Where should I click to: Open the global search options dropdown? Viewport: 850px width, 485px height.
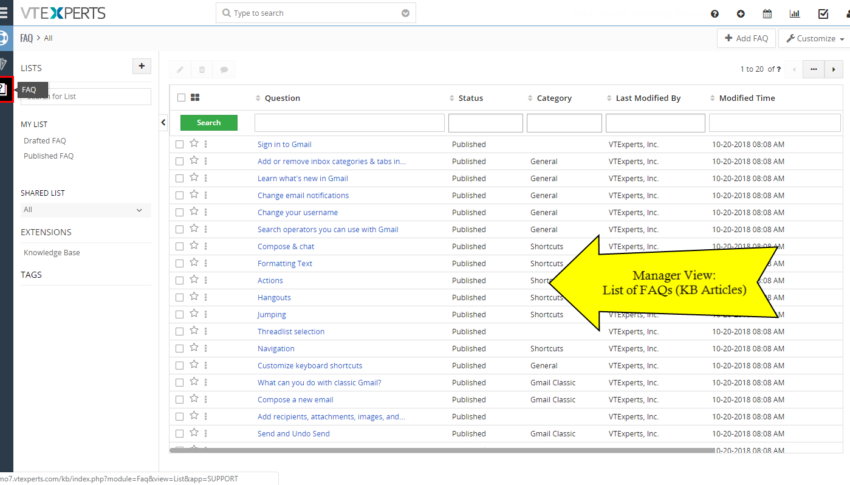(405, 13)
